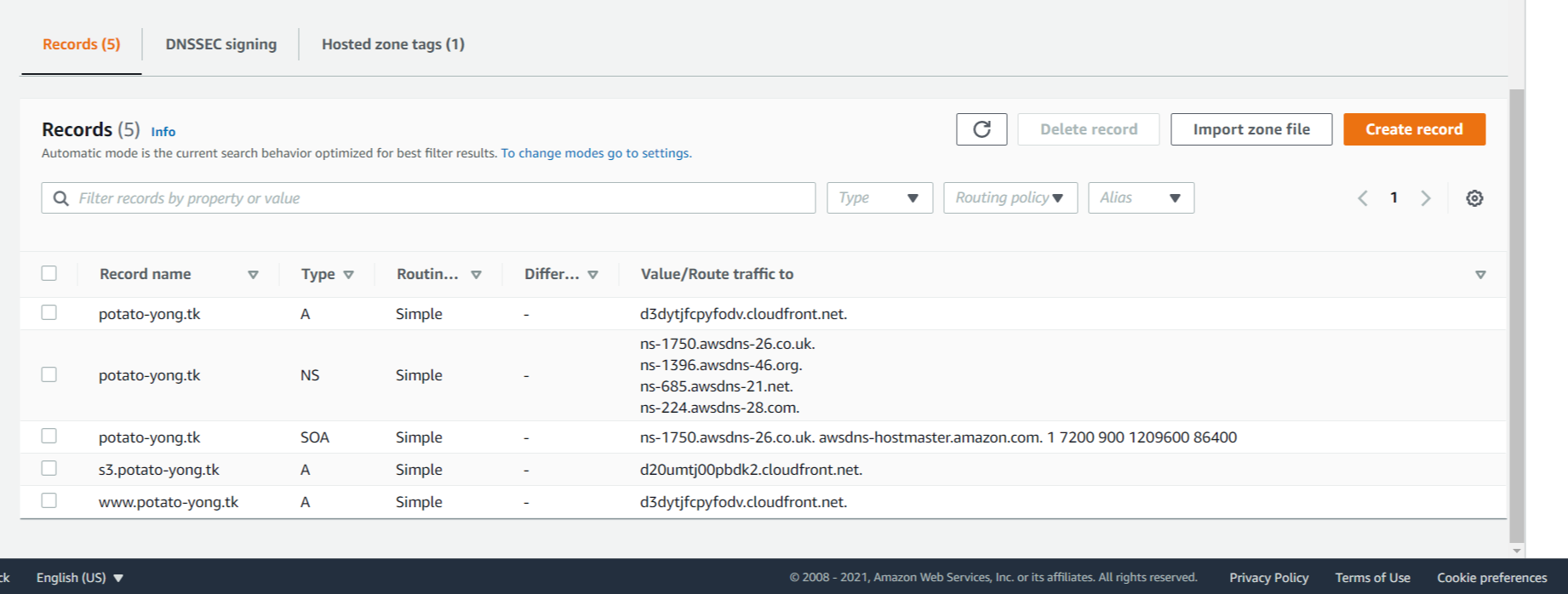Open the Type filter dropdown
This screenshot has width=1568, height=594.
(879, 198)
